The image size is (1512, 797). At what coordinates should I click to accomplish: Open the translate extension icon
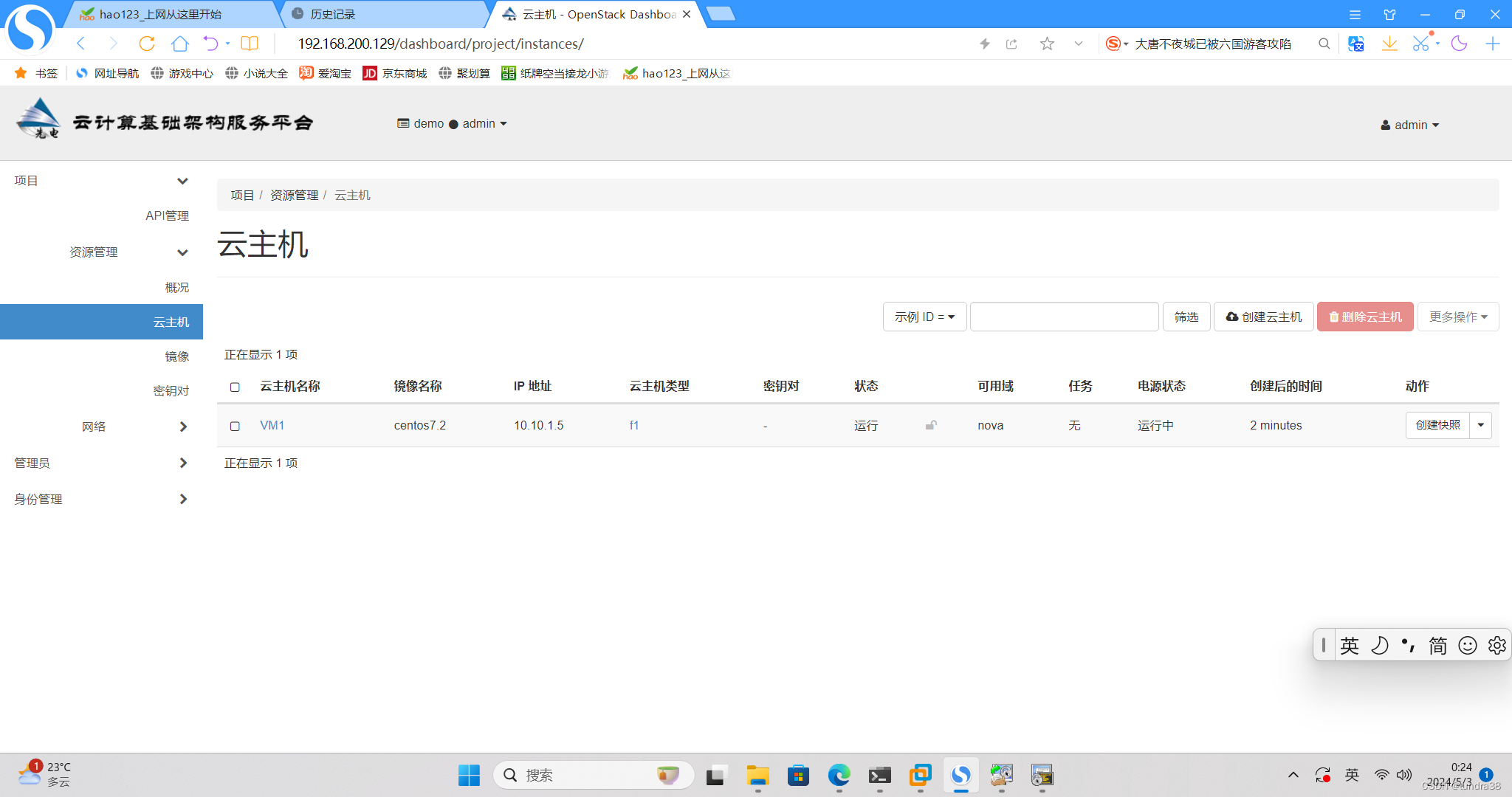(1355, 44)
